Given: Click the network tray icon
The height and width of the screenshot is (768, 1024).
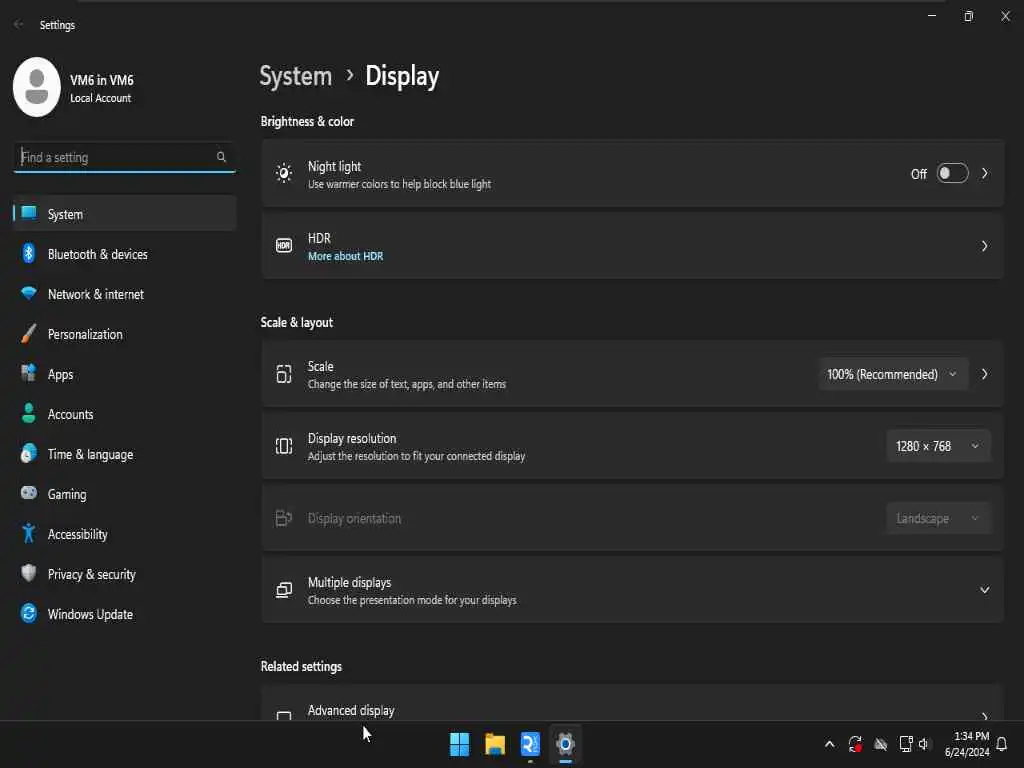Looking at the screenshot, I should click(x=905, y=744).
